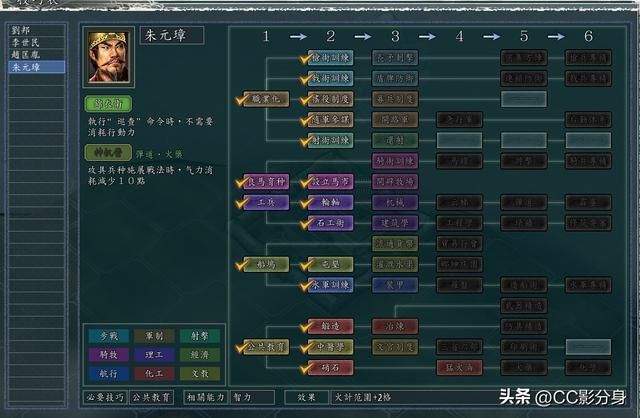The image size is (640, 418).
Task: Select the 流通貨幣 node above 灌溉水渠
Action: pyautogui.click(x=395, y=244)
